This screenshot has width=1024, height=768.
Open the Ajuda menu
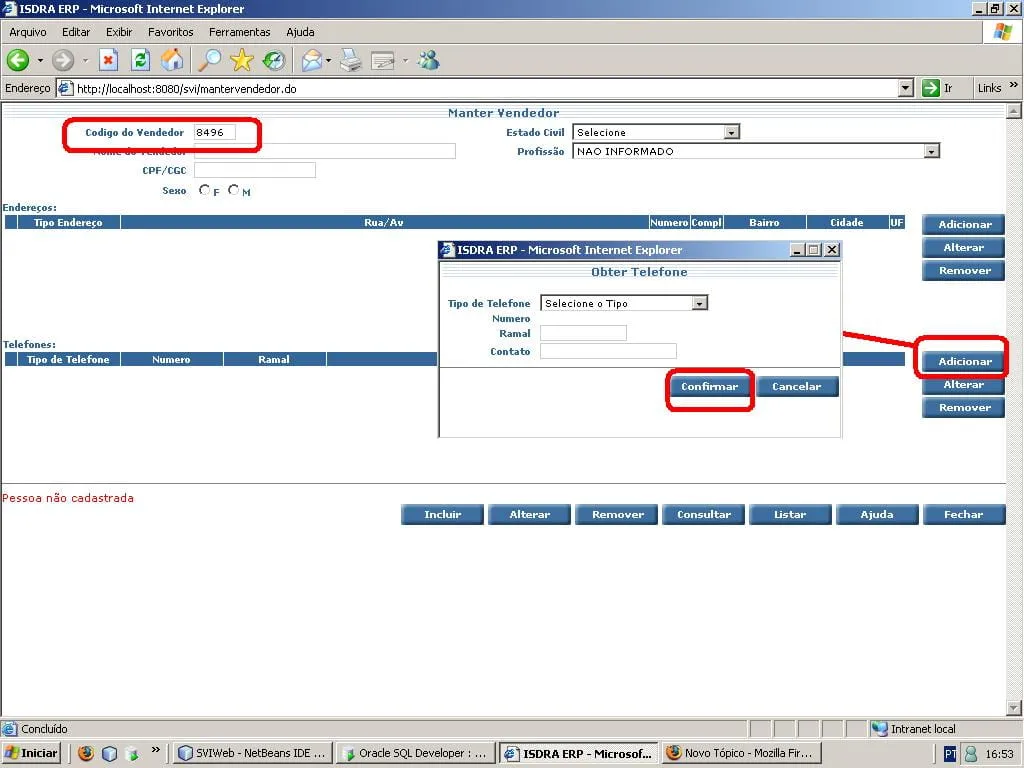[x=300, y=32]
